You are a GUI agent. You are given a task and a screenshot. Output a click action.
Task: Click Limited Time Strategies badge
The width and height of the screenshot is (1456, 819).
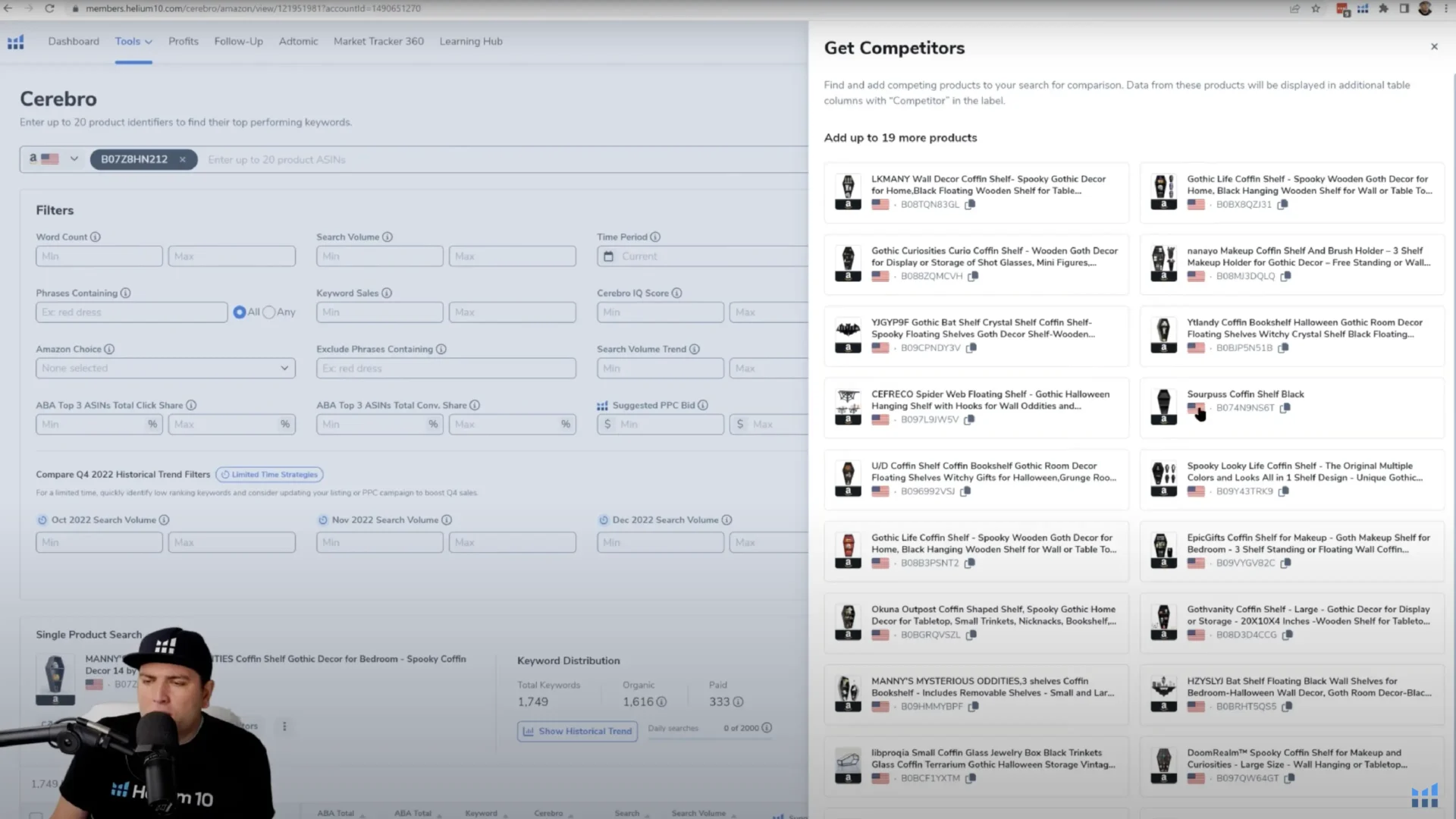pos(269,475)
